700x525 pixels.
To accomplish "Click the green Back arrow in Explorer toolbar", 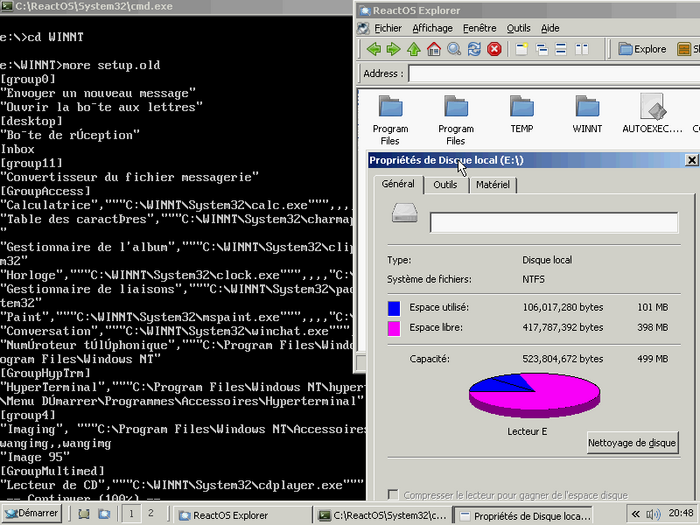I will click(x=373, y=48).
